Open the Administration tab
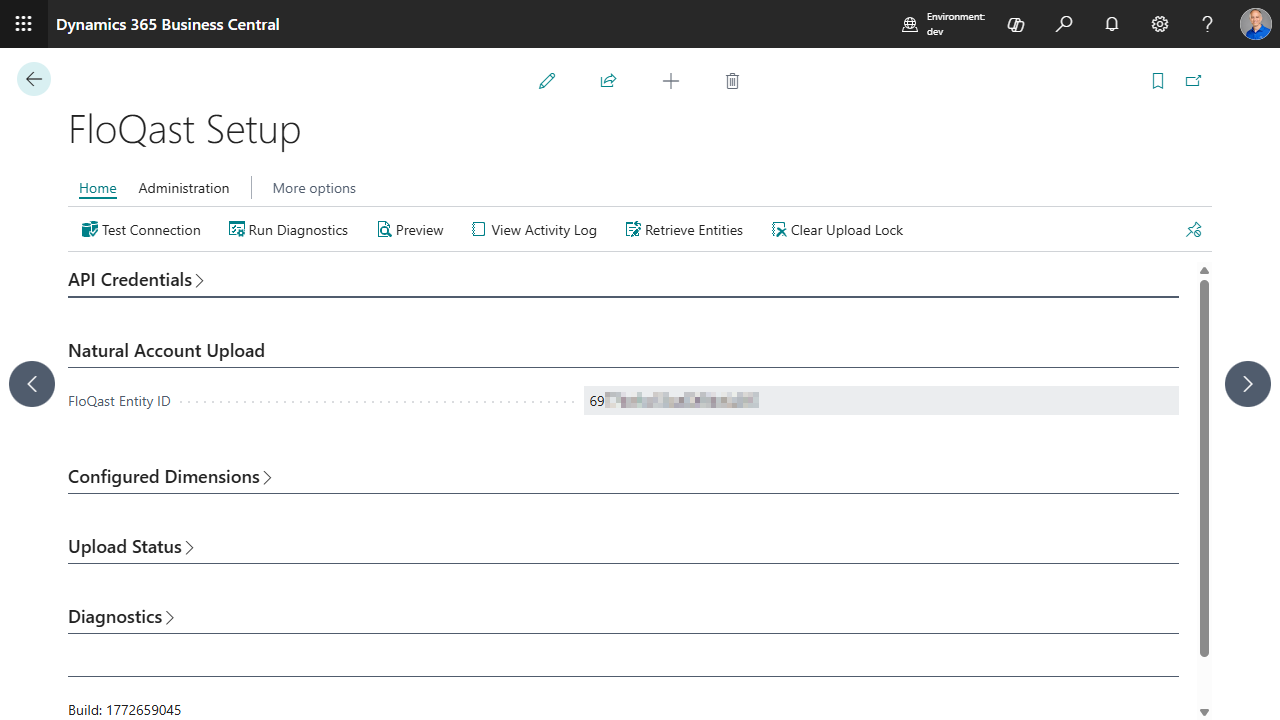Screen dimensions: 1280x720 click(184, 188)
